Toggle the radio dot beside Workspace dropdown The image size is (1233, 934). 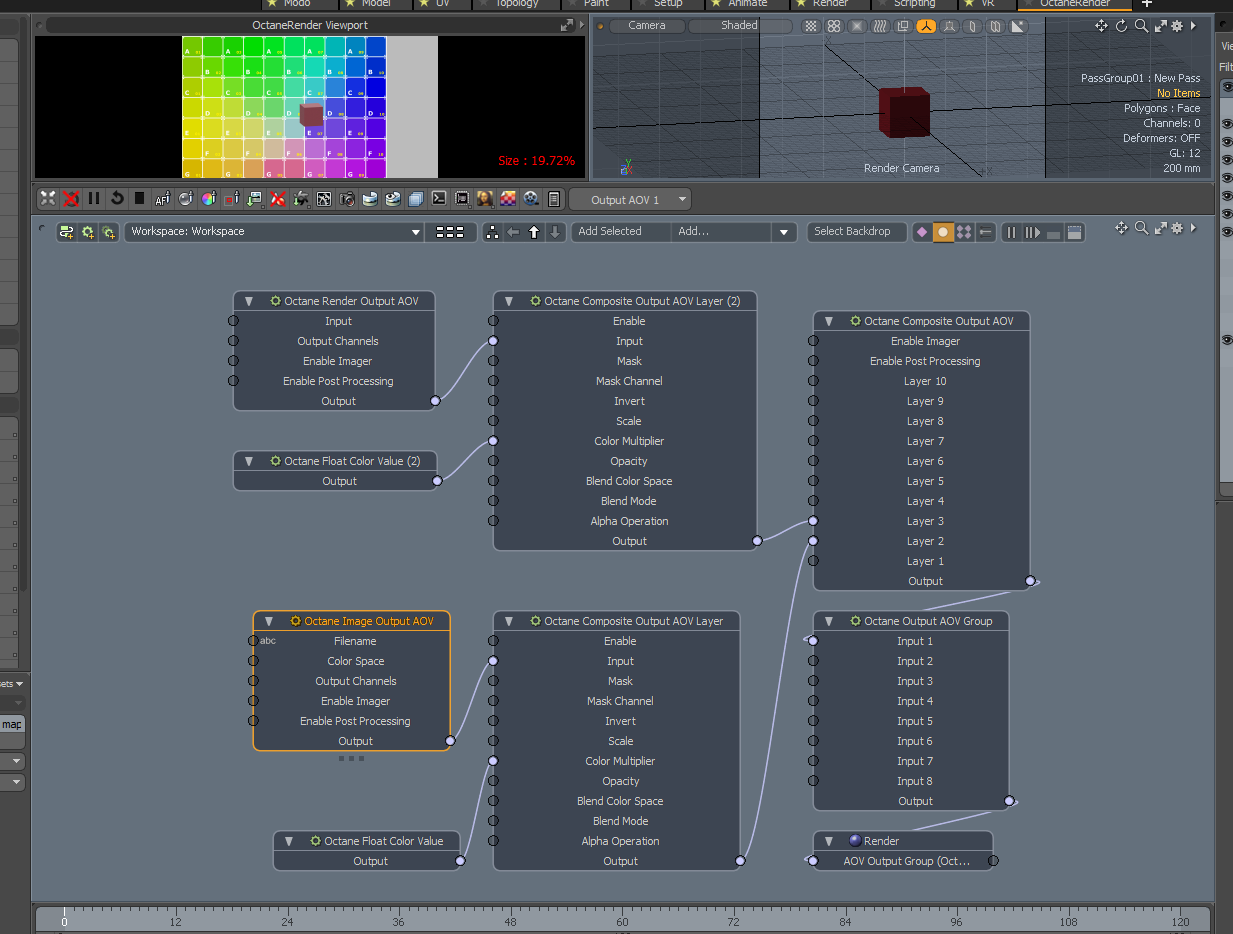41,229
